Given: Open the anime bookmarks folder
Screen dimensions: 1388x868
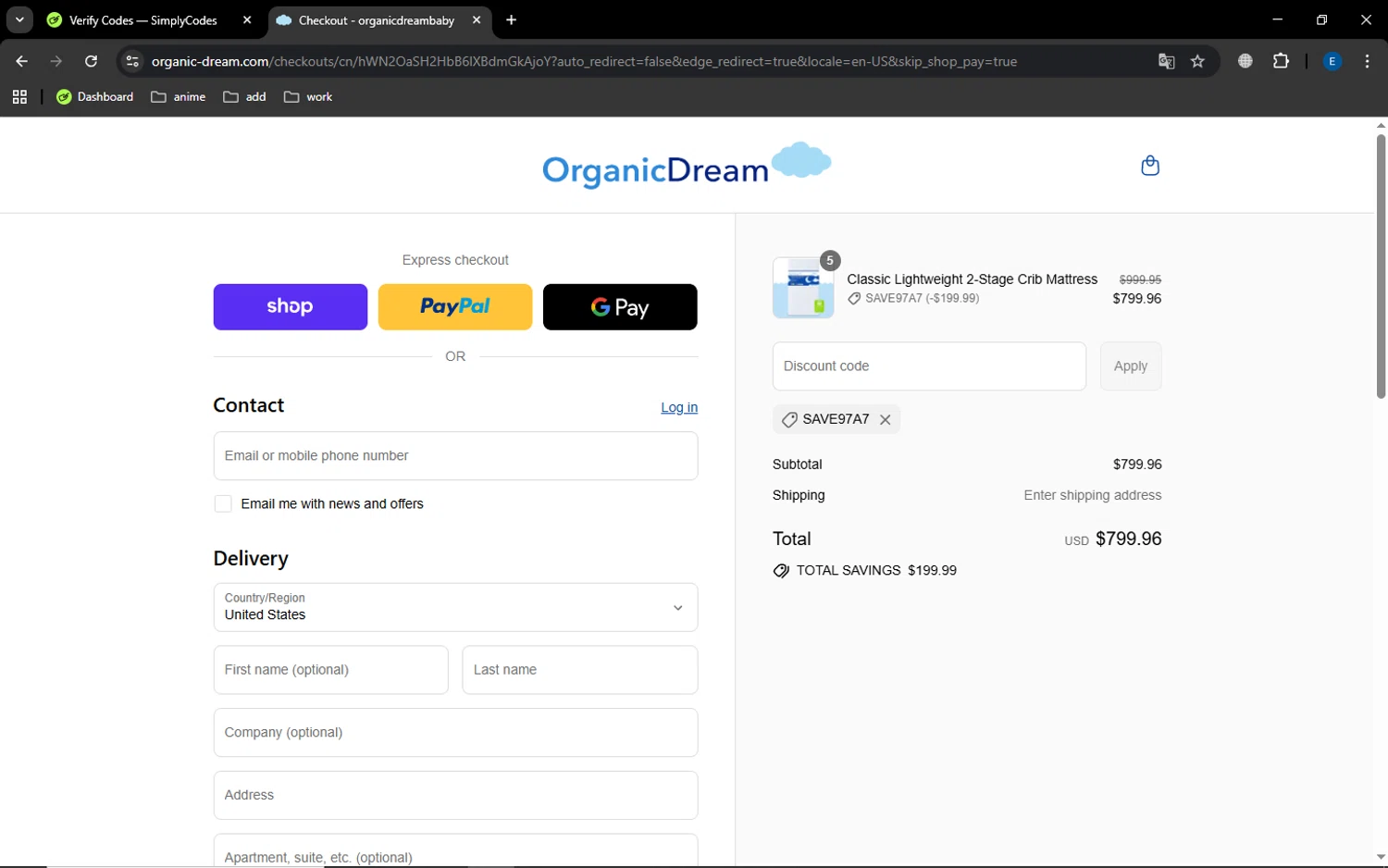Looking at the screenshot, I should coord(178,96).
